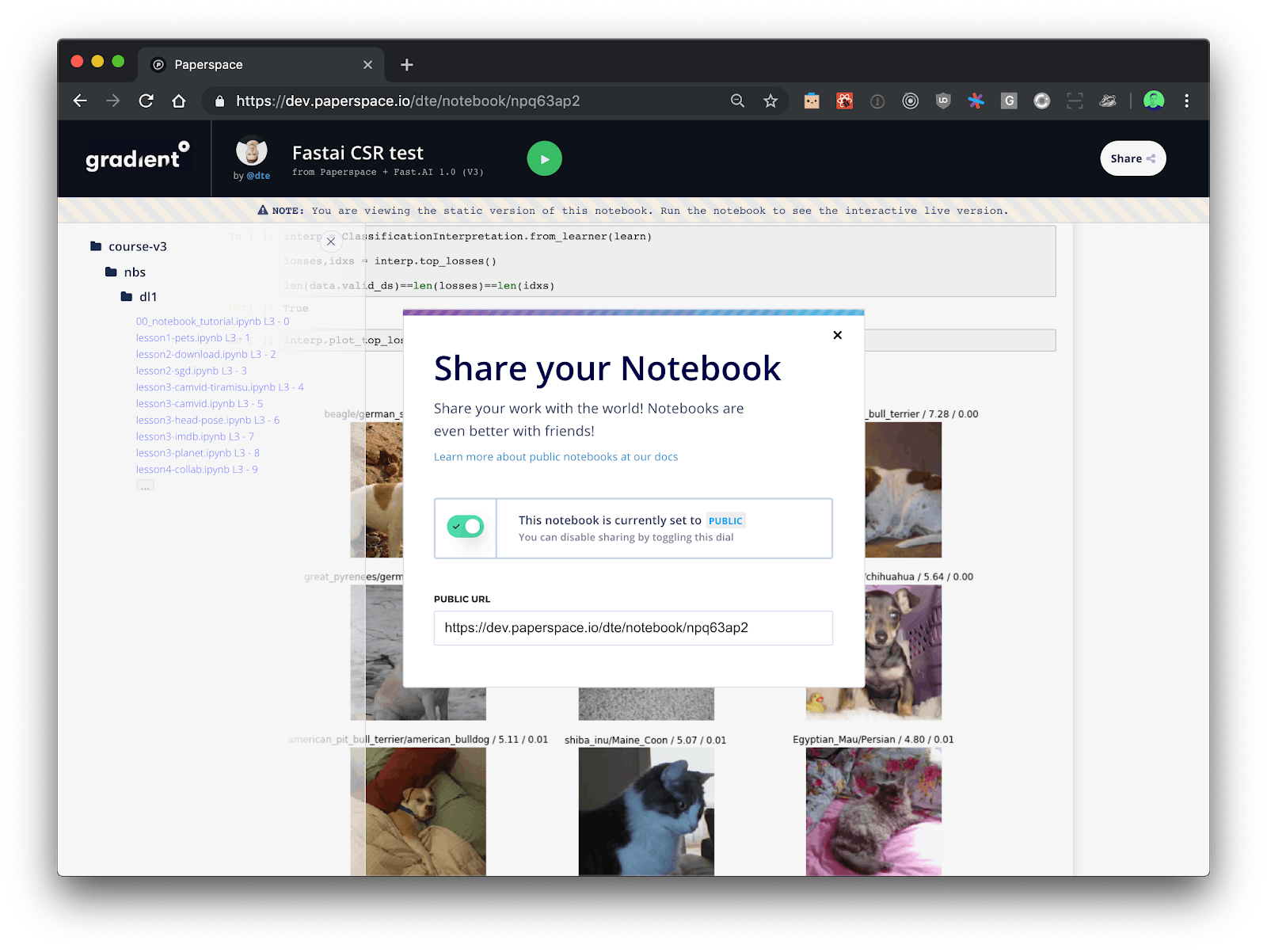Screen dimensions: 1267x952
Task: Click the colorful asterisk extension icon
Action: [976, 101]
